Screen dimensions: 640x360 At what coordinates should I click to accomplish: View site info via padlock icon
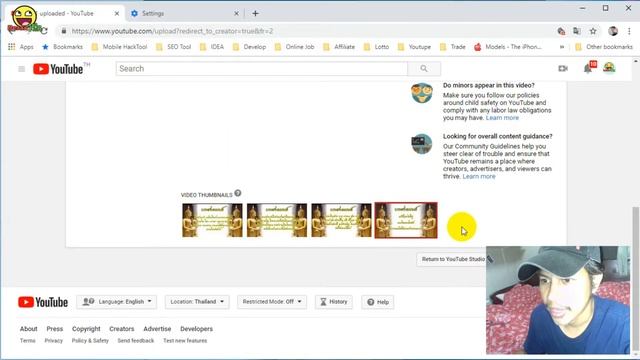point(64,31)
